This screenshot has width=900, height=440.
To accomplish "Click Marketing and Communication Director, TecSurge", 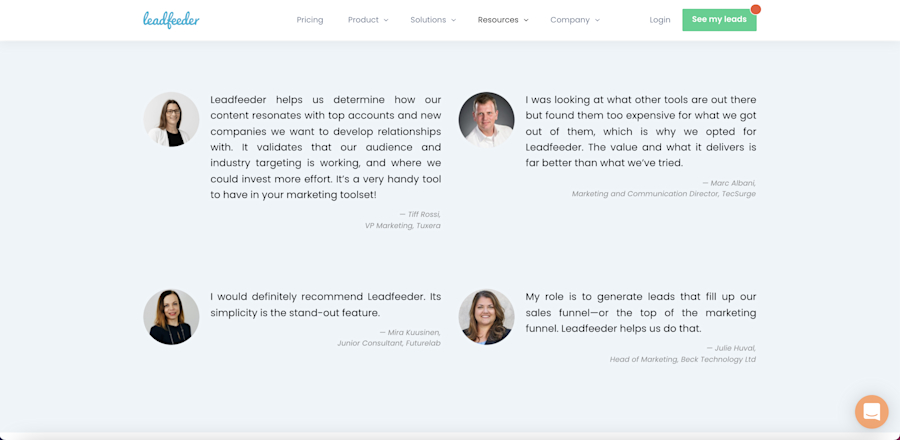I will click(x=664, y=194).
